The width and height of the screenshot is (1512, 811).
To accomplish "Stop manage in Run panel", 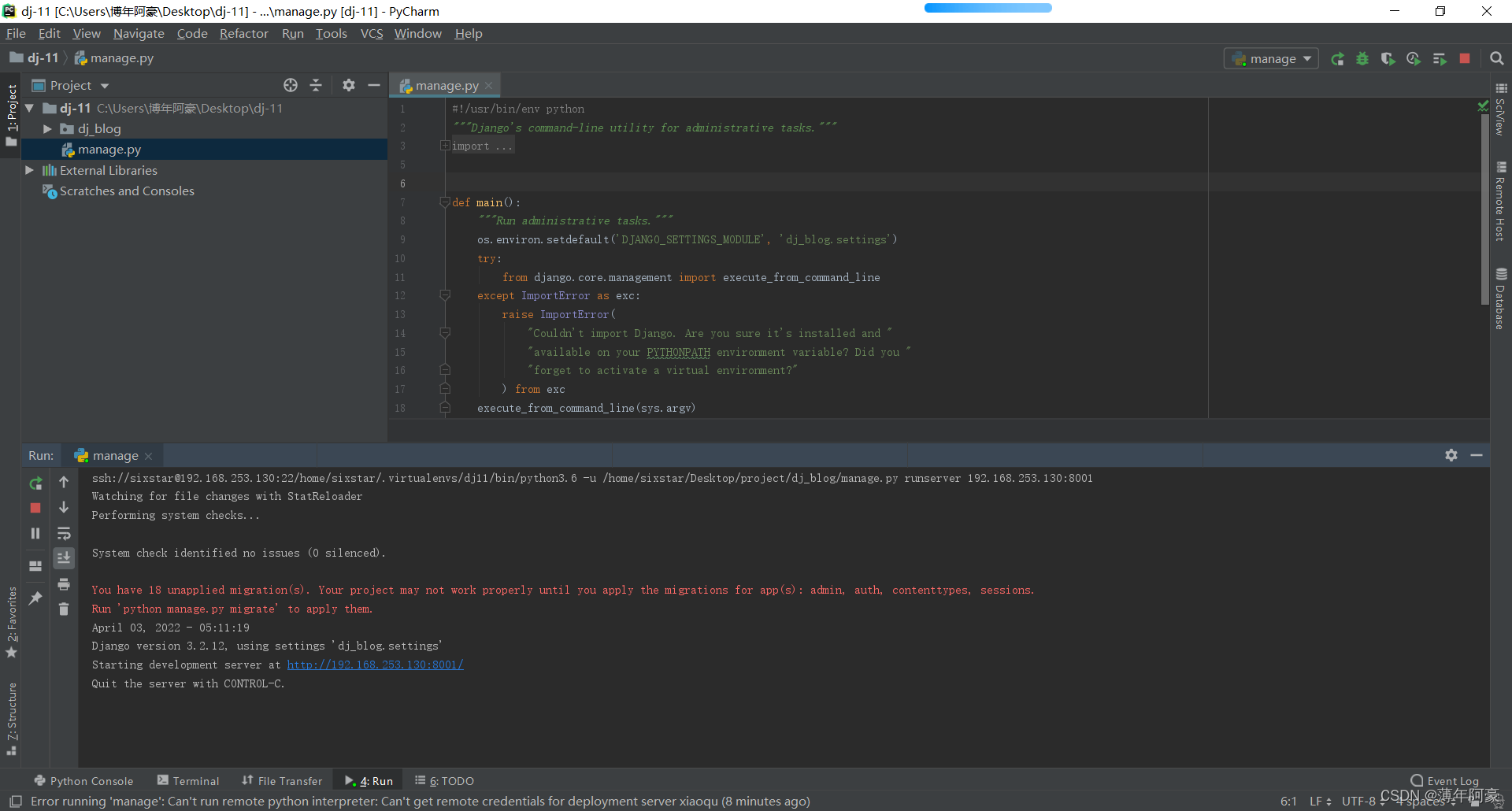I will pos(35,508).
